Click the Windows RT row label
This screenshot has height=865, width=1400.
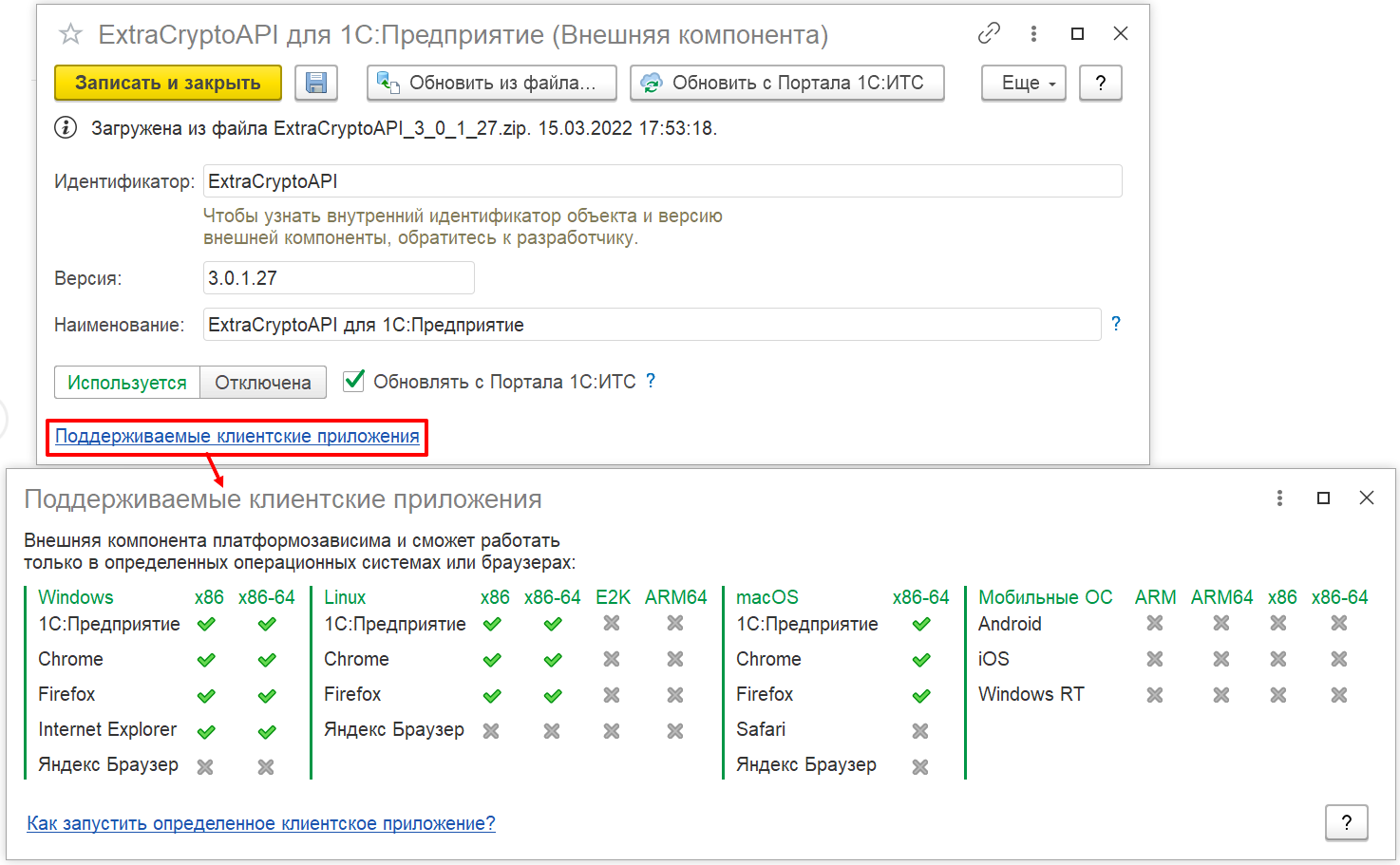click(x=1031, y=694)
